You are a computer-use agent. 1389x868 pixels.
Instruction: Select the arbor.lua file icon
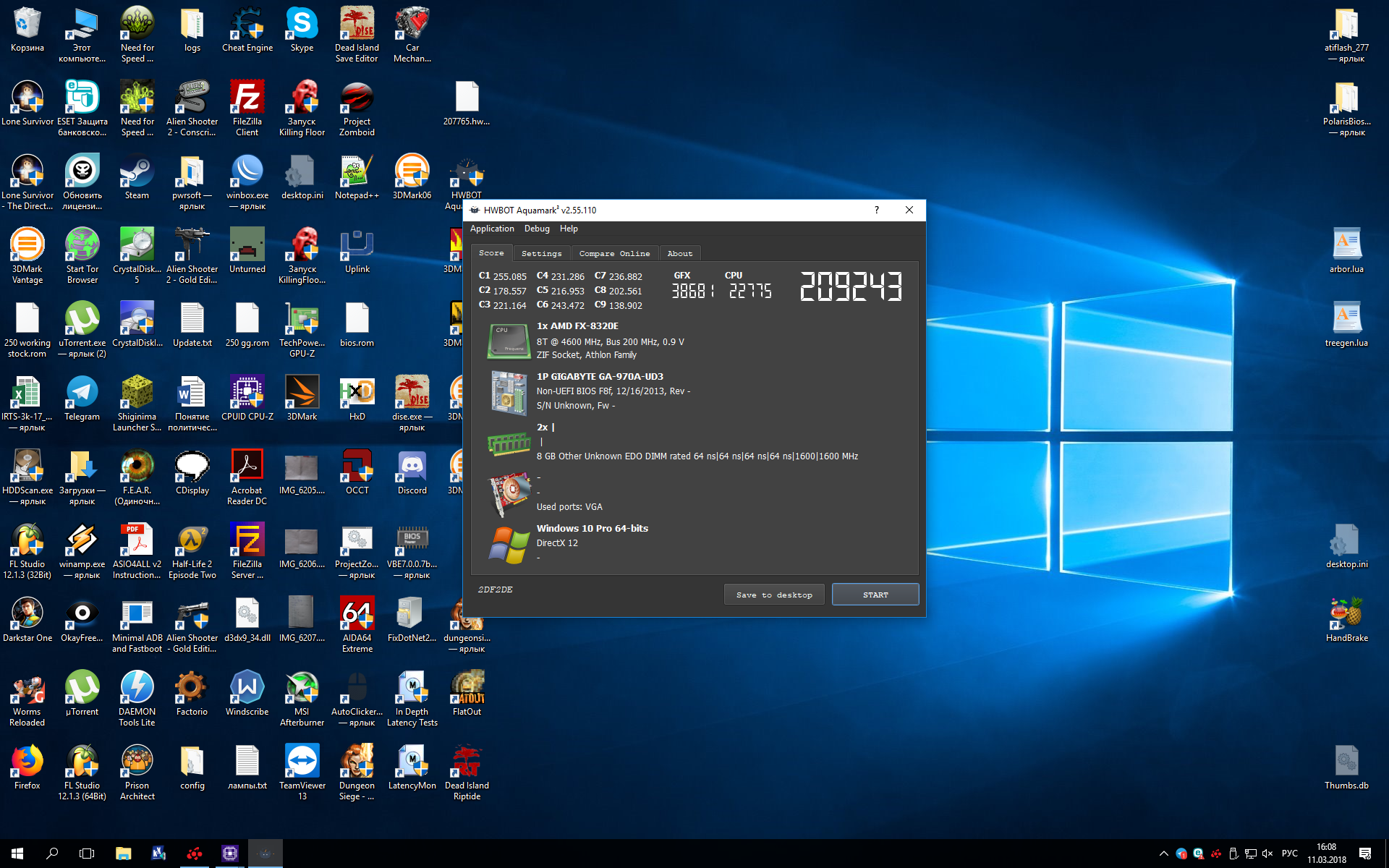pos(1346,251)
